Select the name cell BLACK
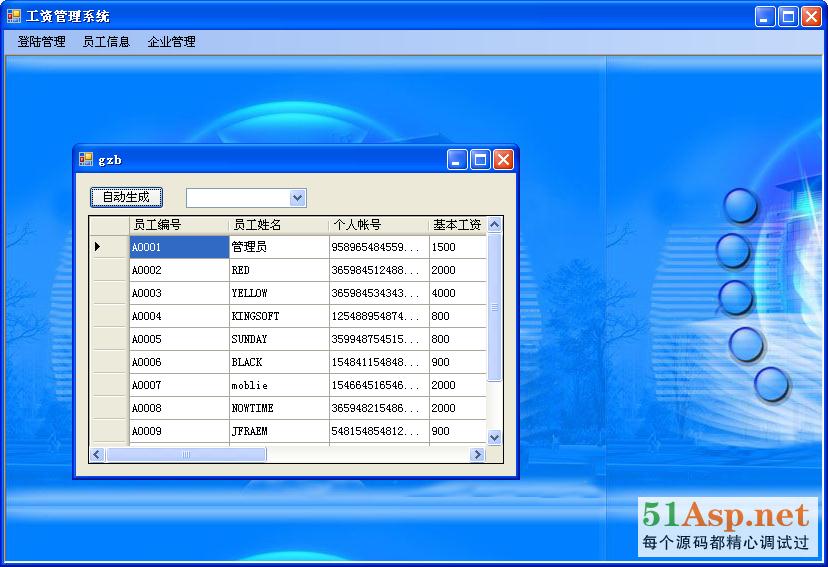Viewport: 828px width, 567px height. coord(279,362)
